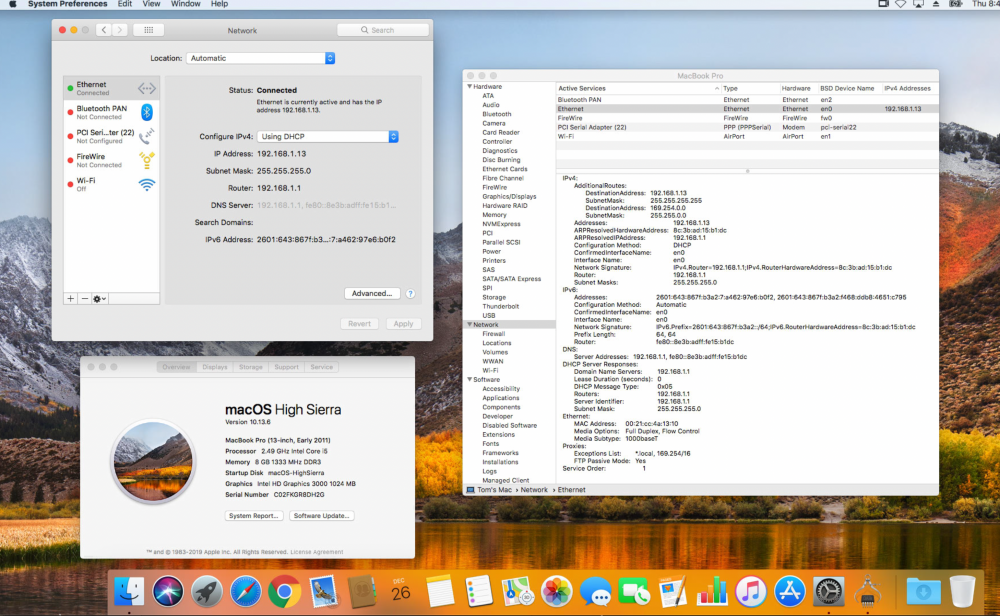
Task: Remove selected service with minus button
Action: [84, 298]
